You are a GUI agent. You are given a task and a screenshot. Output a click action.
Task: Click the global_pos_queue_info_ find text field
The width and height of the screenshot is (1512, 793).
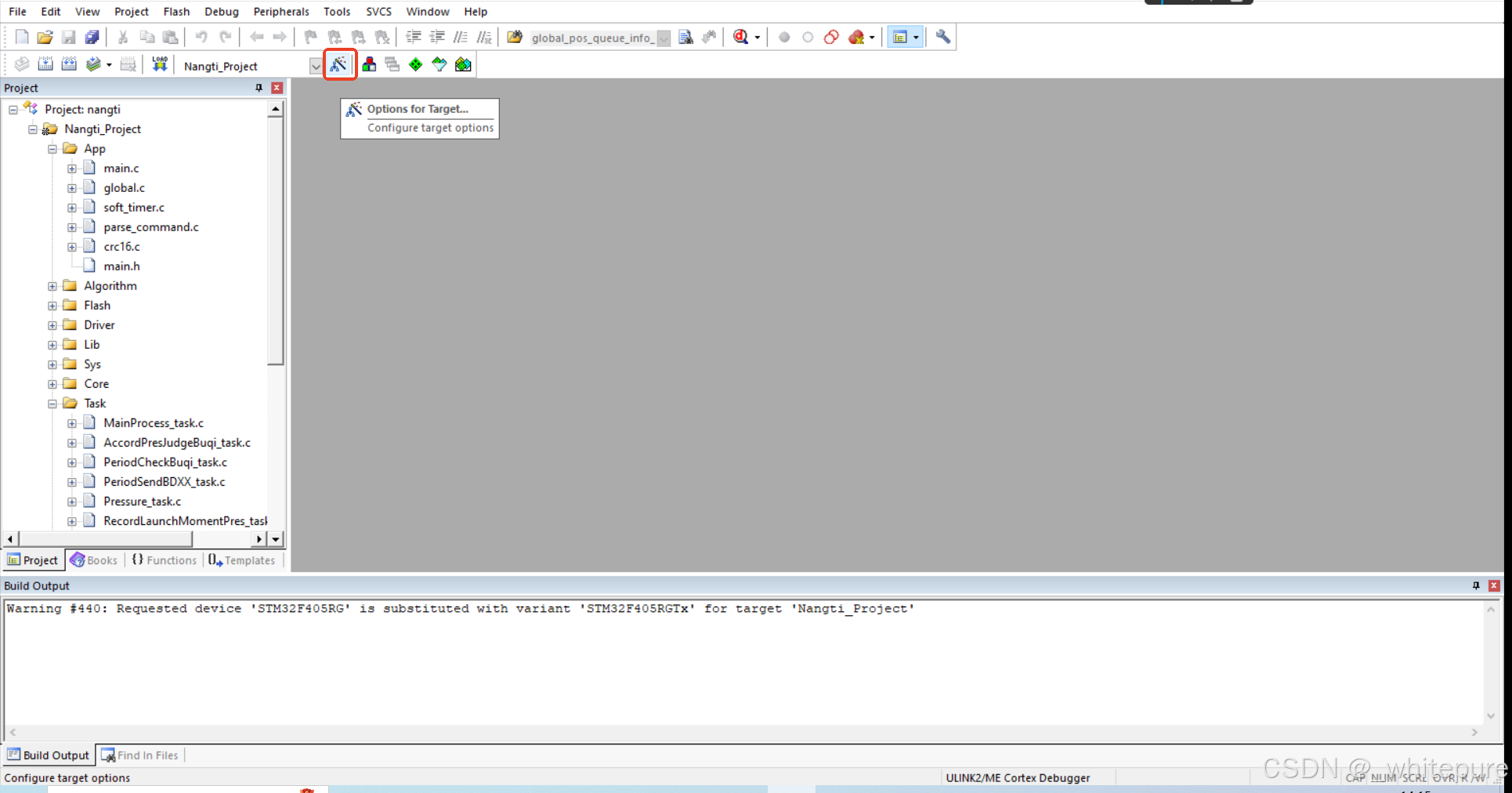tap(592, 38)
